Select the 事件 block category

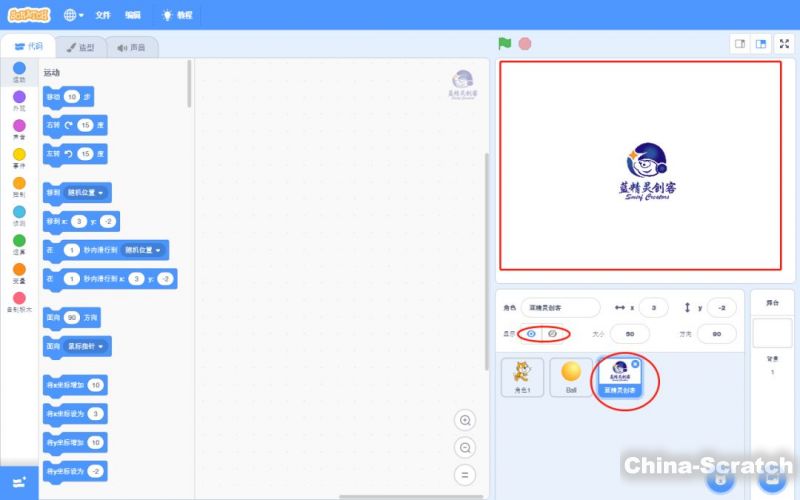coord(19,158)
